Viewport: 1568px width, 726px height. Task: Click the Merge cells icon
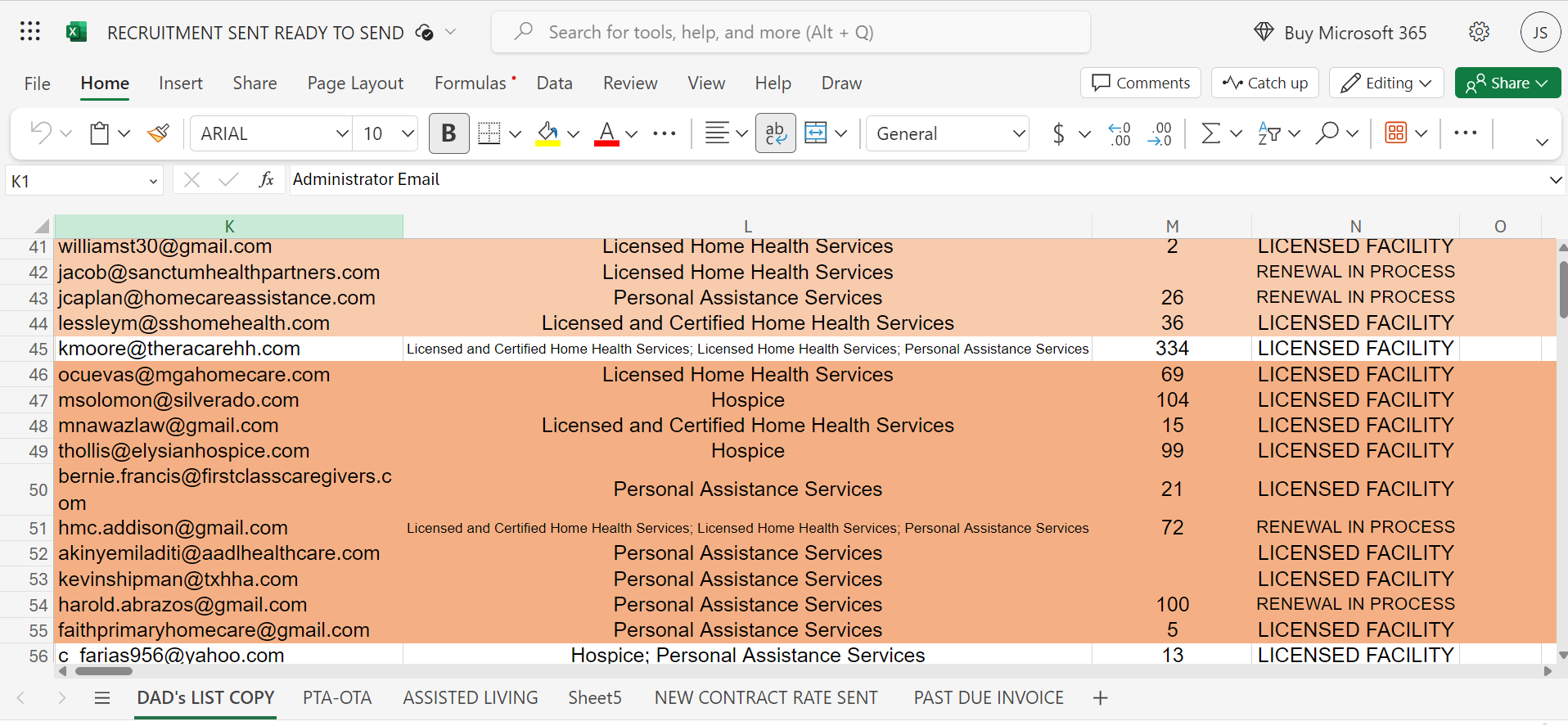tap(816, 133)
